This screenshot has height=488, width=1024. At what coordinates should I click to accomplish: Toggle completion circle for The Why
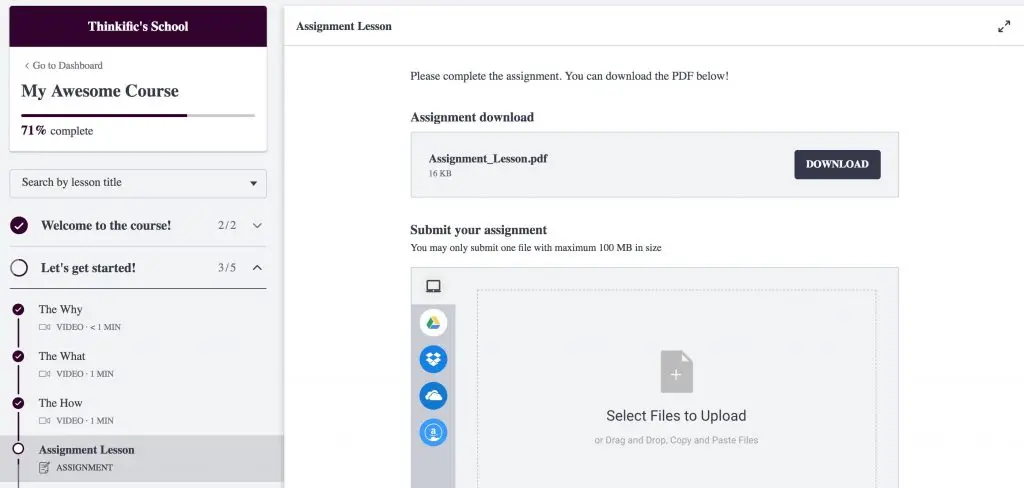click(18, 310)
